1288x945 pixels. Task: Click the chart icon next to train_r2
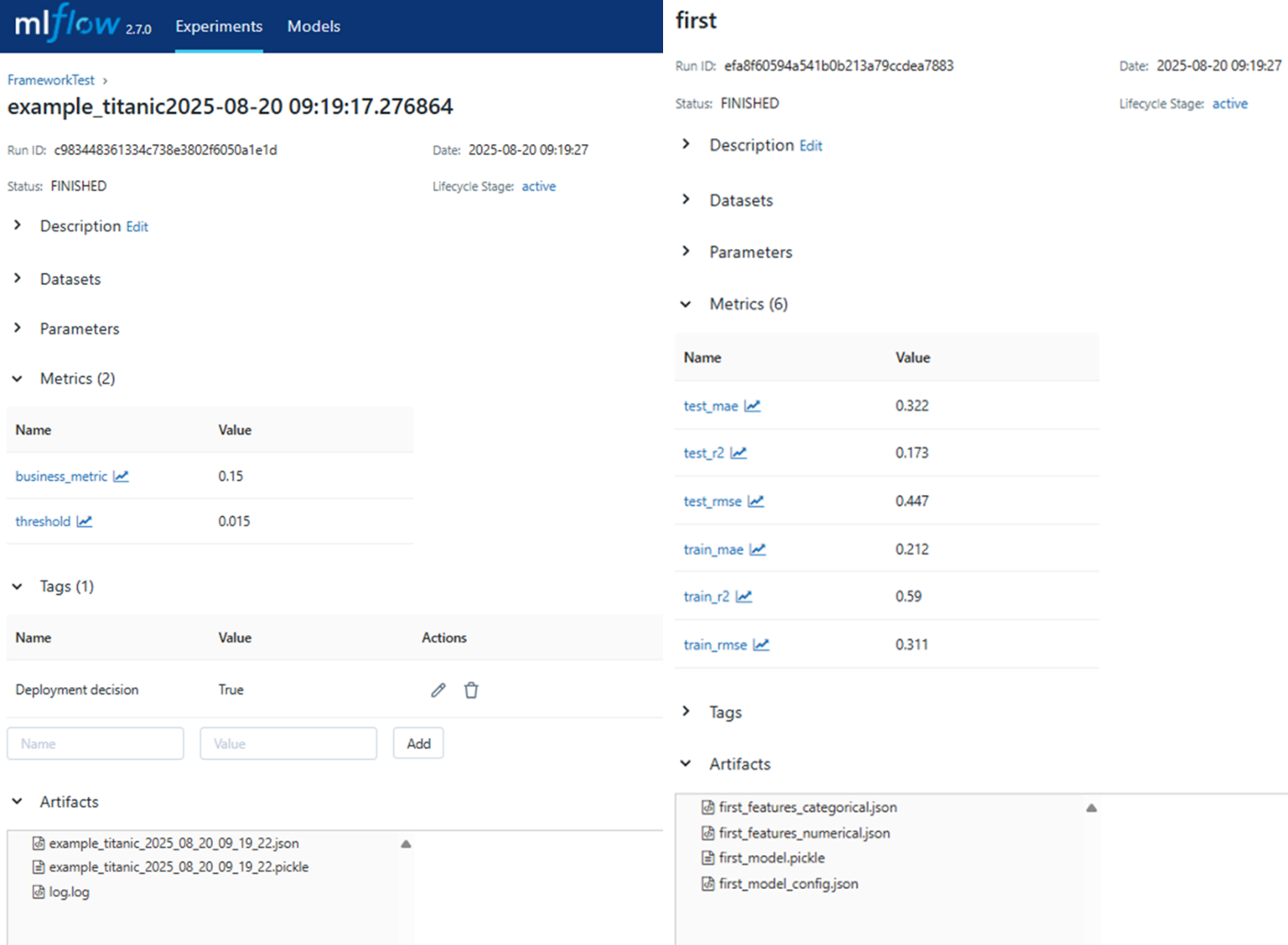point(745,596)
